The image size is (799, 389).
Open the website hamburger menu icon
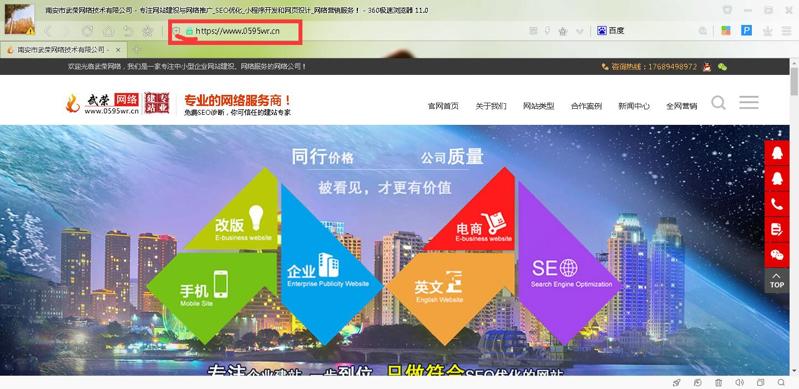[x=749, y=102]
